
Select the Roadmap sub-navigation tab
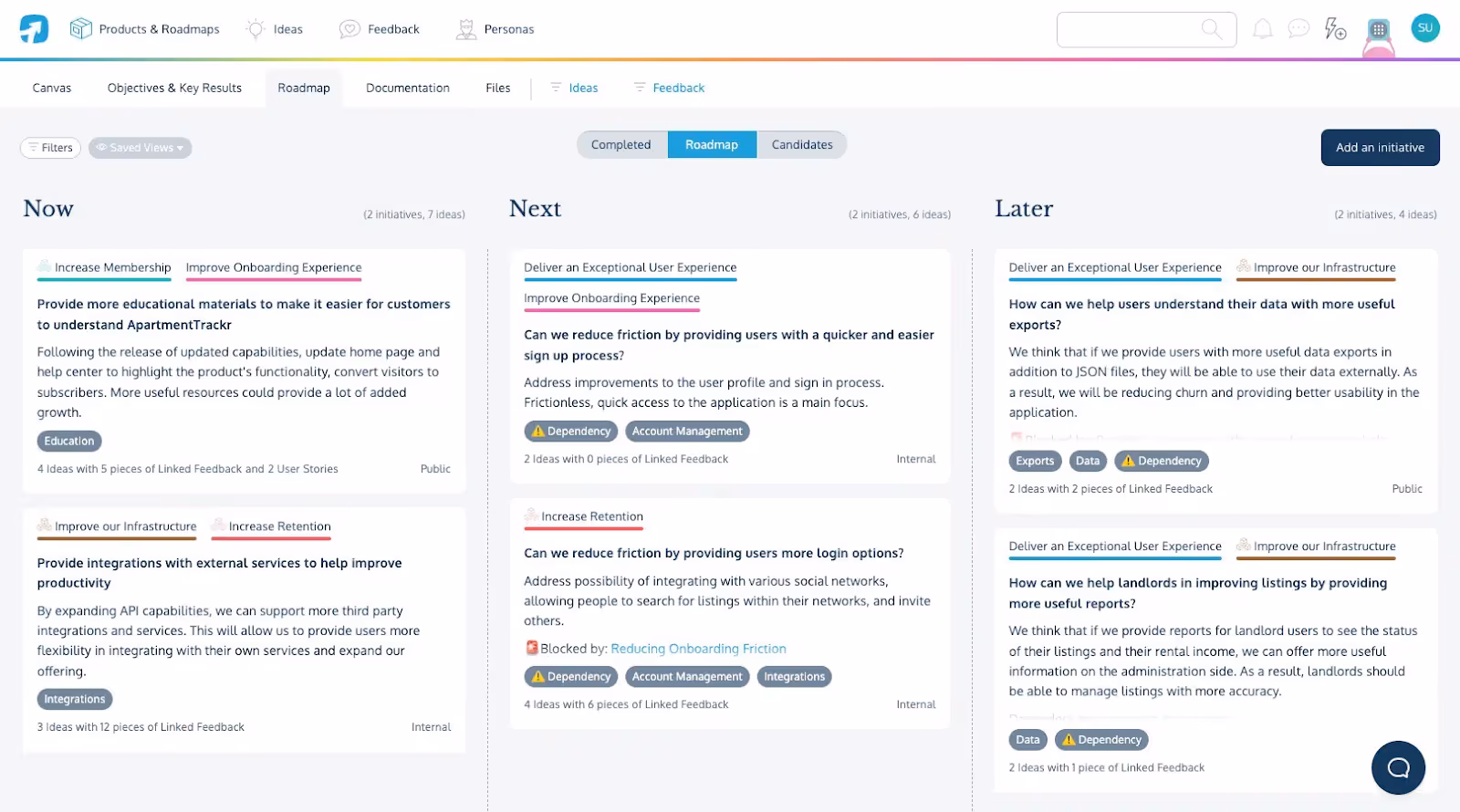coord(304,88)
